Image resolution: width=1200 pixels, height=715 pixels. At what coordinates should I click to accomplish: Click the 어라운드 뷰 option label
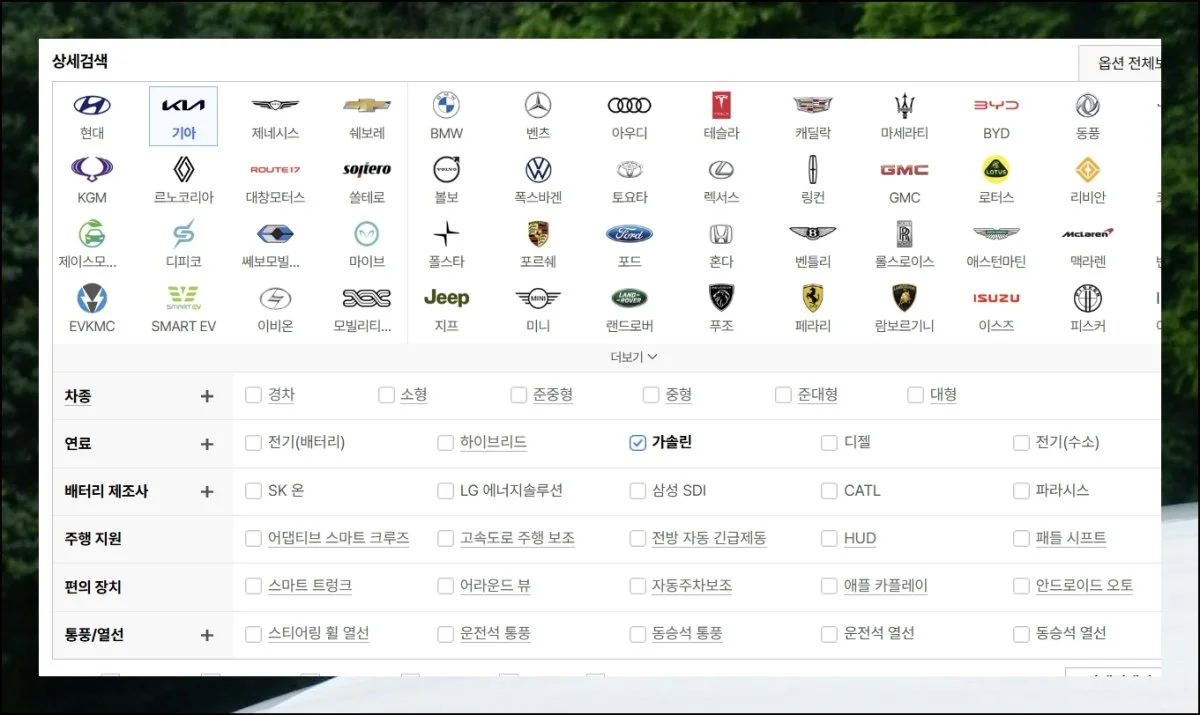[495, 586]
